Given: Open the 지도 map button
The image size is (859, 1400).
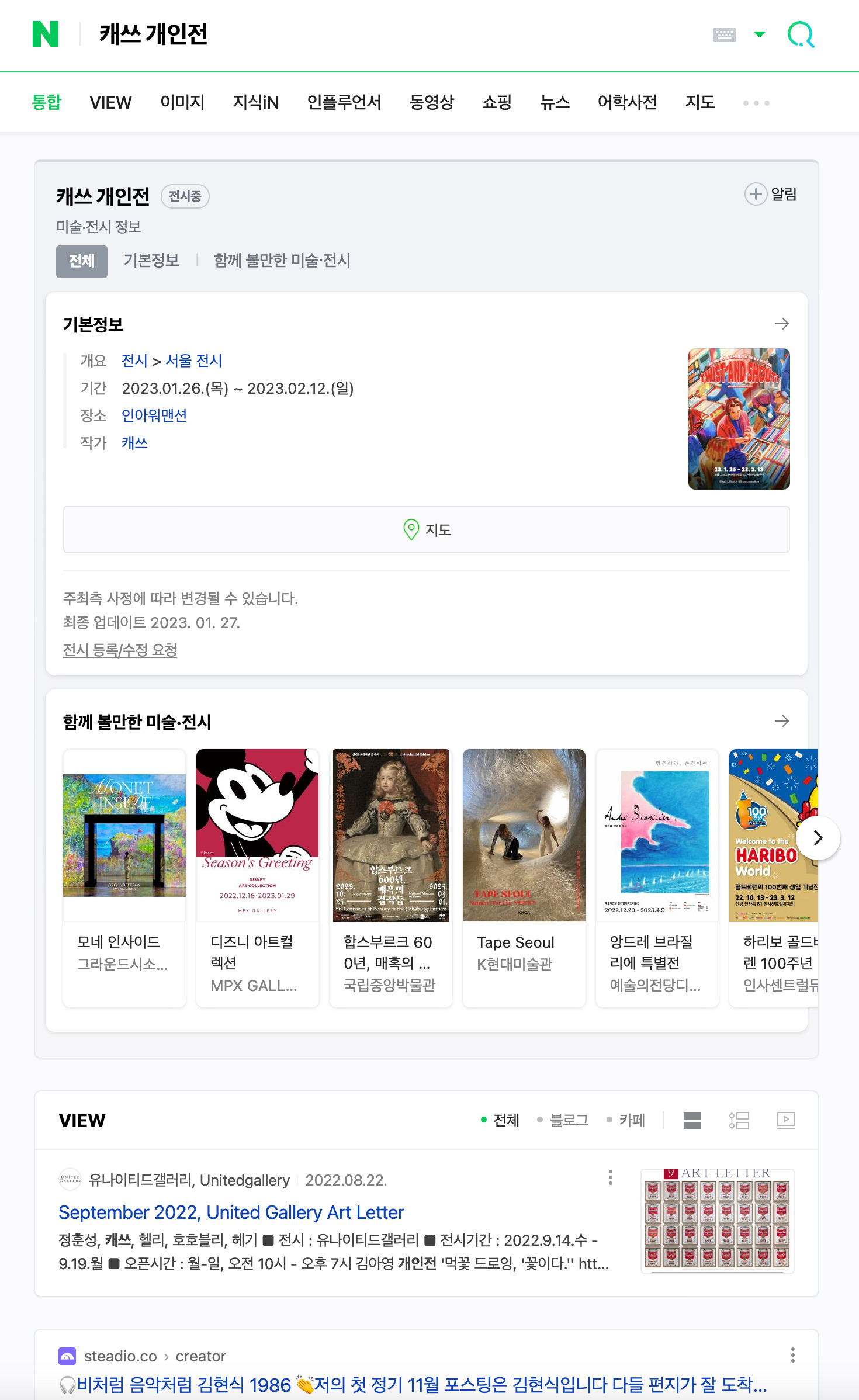Looking at the screenshot, I should (x=427, y=529).
